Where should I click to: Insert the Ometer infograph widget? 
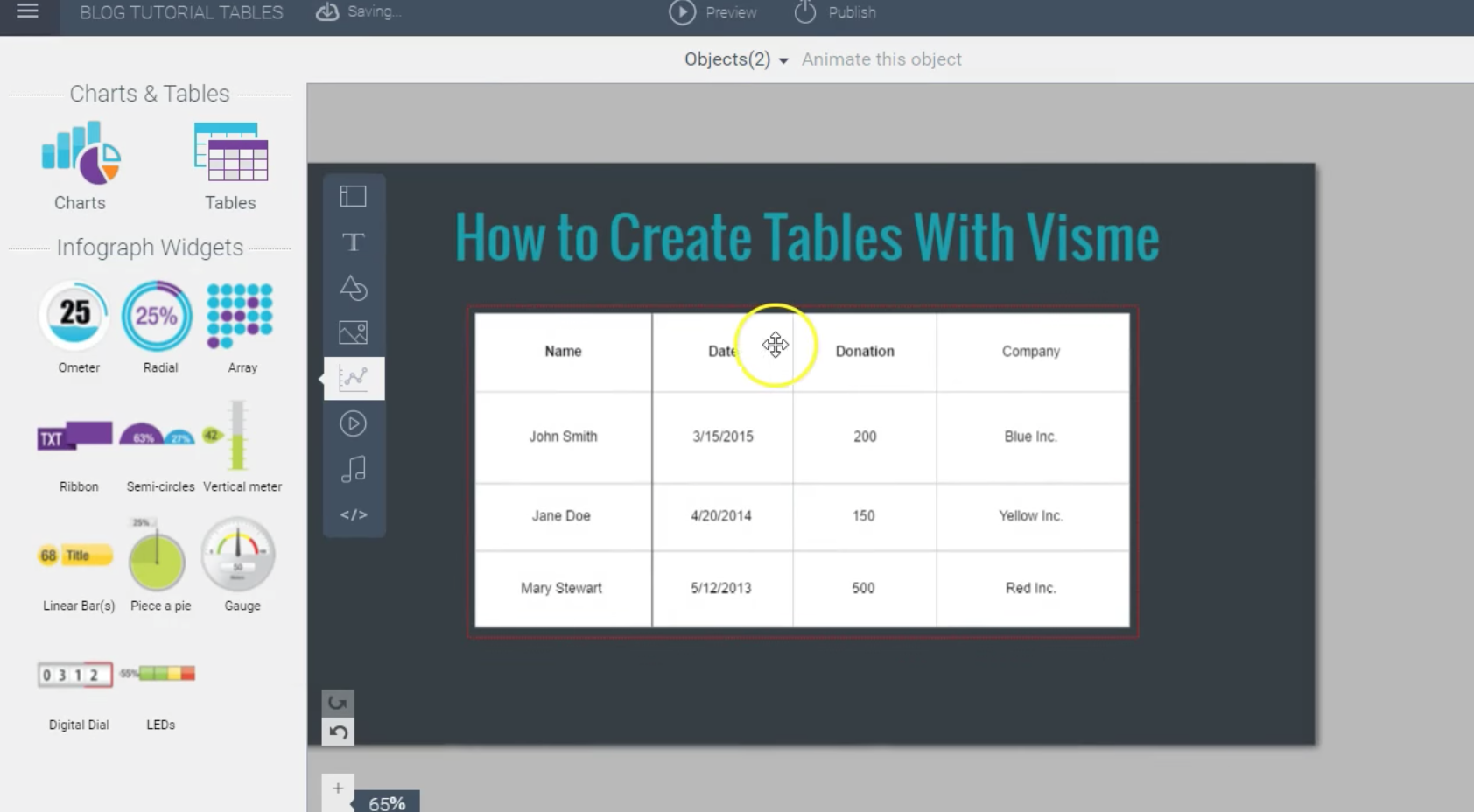pyautogui.click(x=75, y=315)
